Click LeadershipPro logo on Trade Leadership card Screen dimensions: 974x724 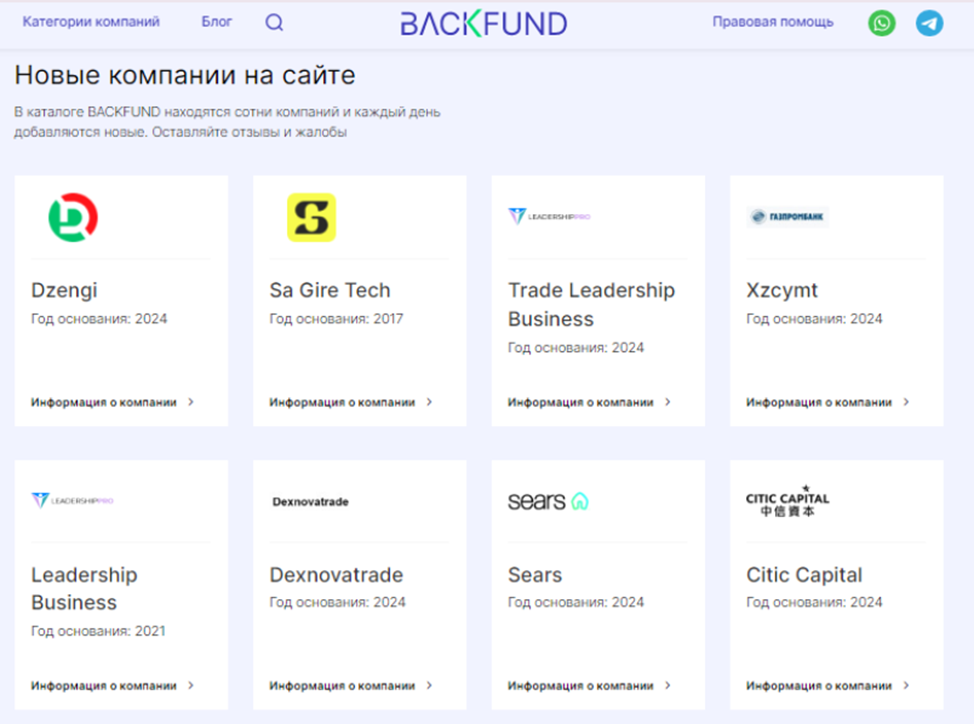pos(549,216)
